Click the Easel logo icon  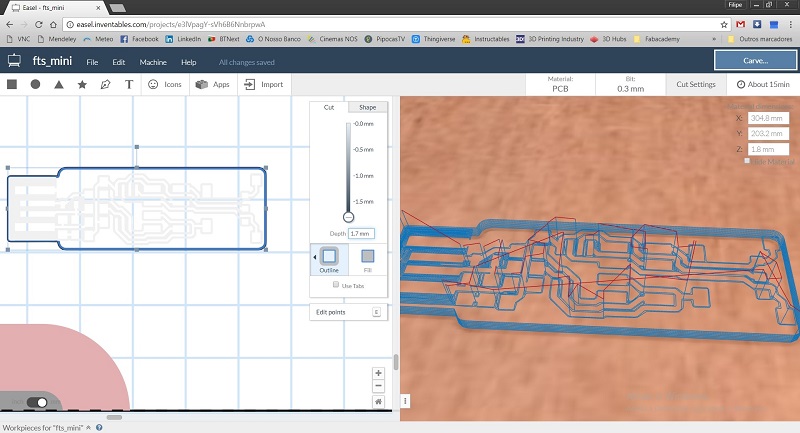point(14,61)
